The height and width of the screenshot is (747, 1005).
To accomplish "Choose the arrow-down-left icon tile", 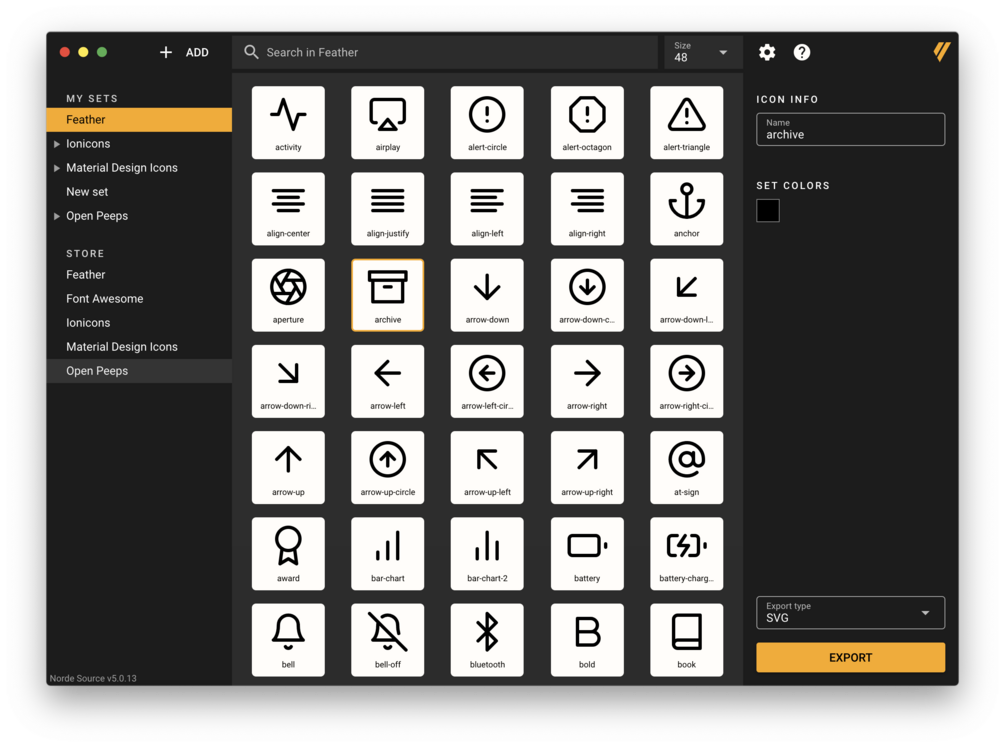I will click(x=686, y=295).
